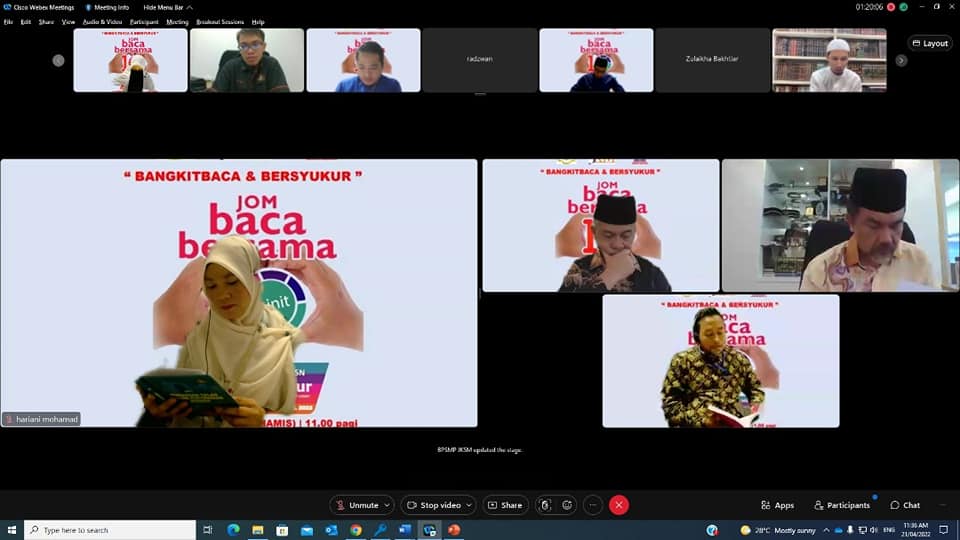Open Google Chrome from the taskbar
Viewport: 960px width, 540px height.
pos(356,530)
